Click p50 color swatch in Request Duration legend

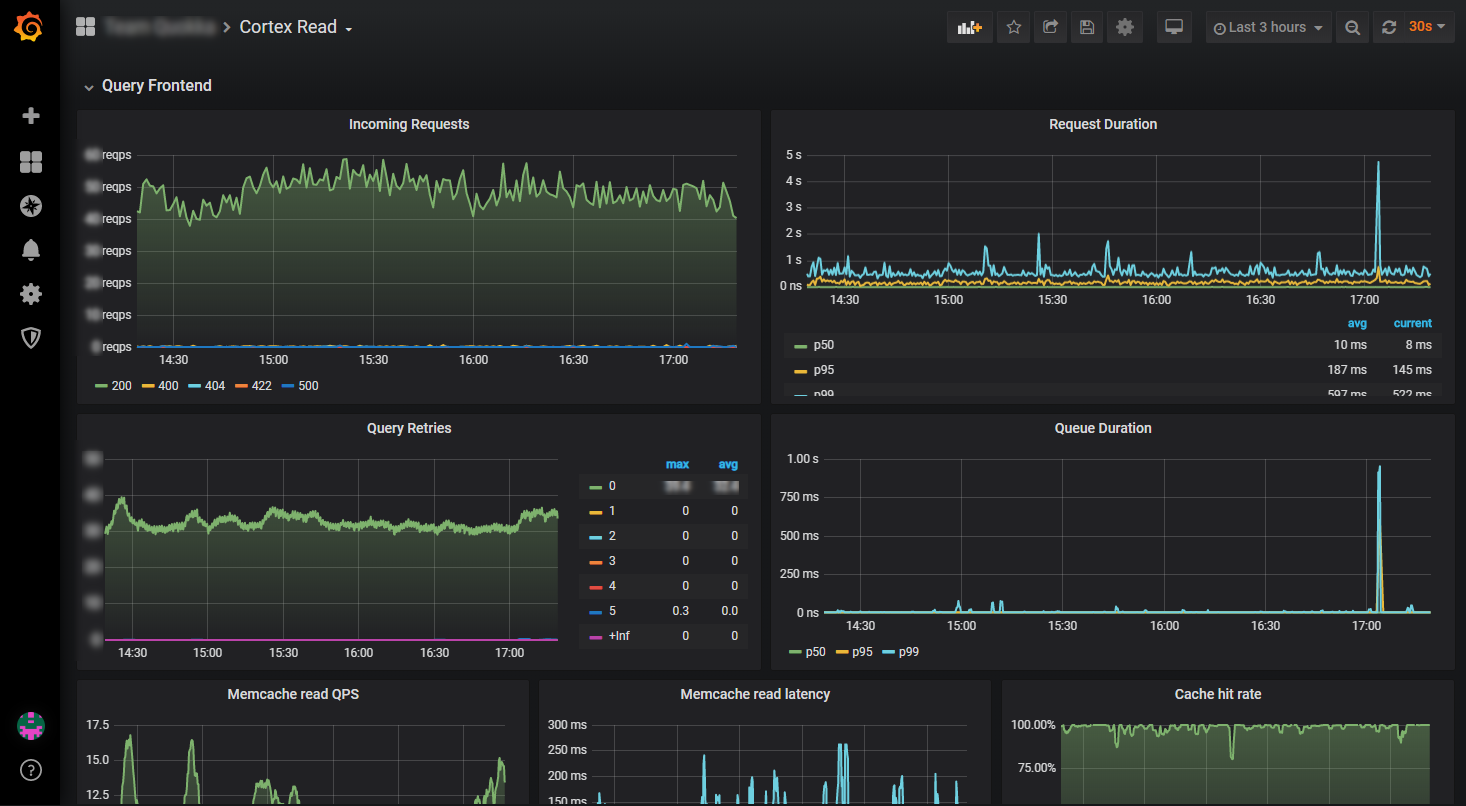[800, 346]
